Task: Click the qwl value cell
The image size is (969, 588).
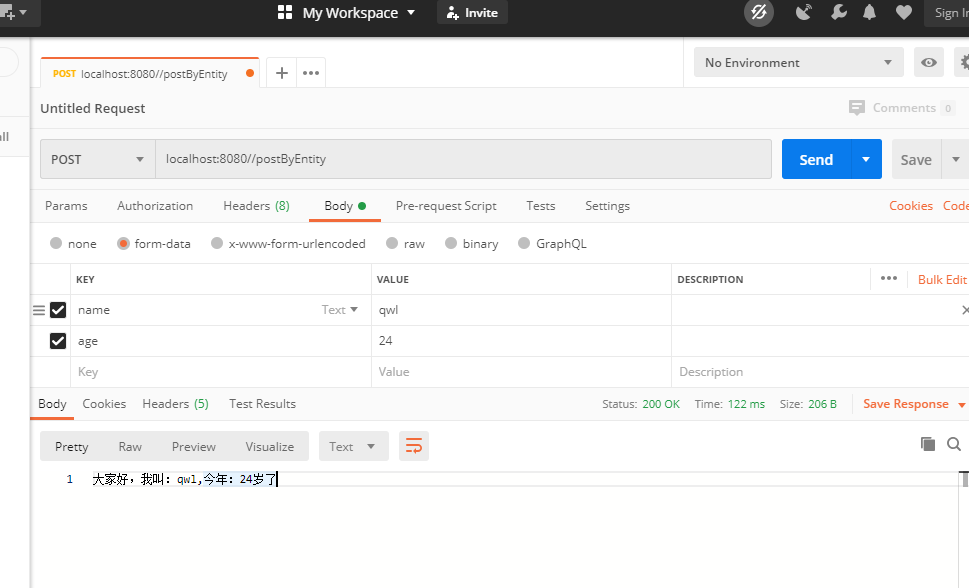Action: pyautogui.click(x=521, y=310)
